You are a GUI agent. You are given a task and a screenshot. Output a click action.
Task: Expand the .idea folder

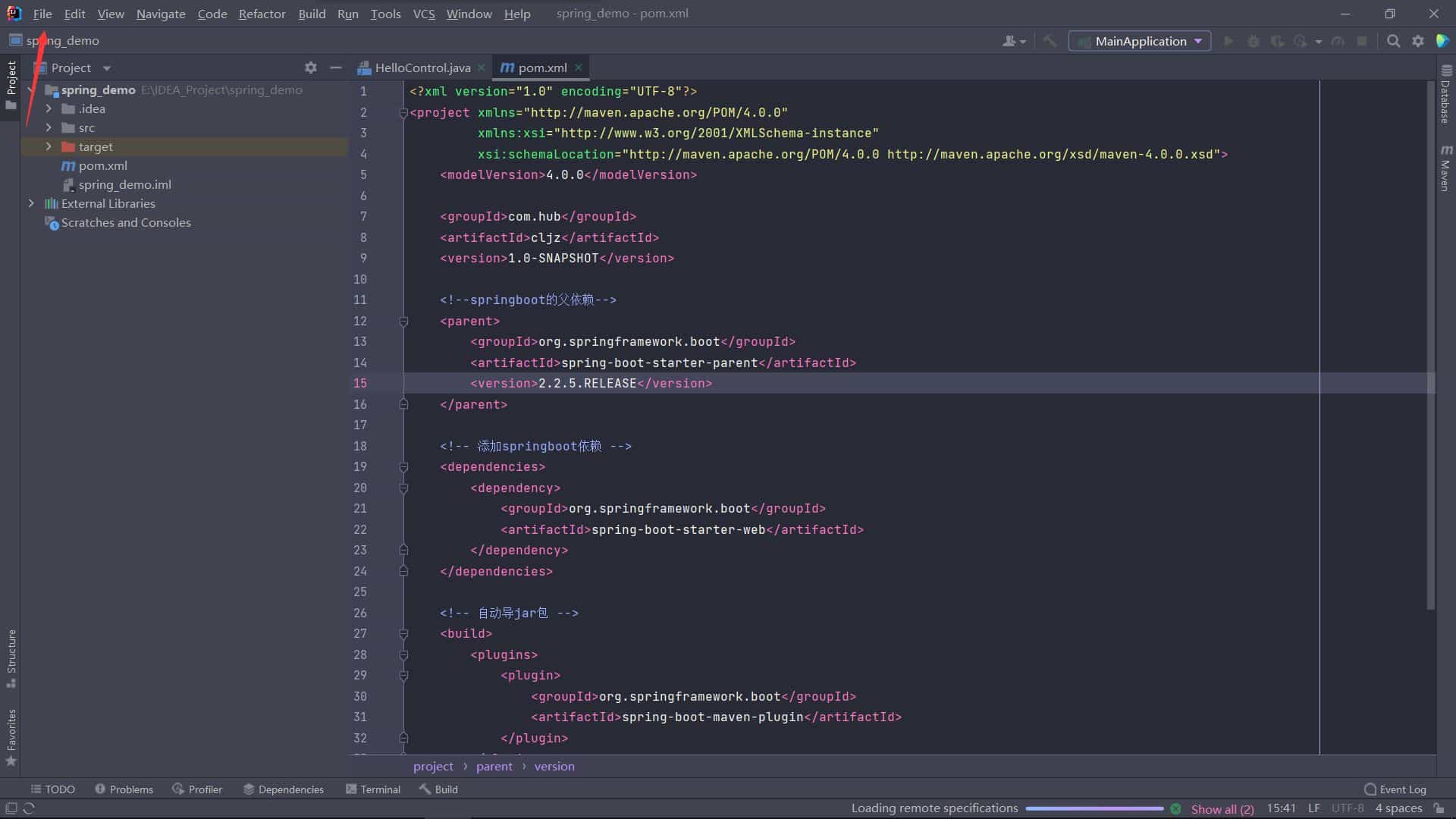coord(49,108)
